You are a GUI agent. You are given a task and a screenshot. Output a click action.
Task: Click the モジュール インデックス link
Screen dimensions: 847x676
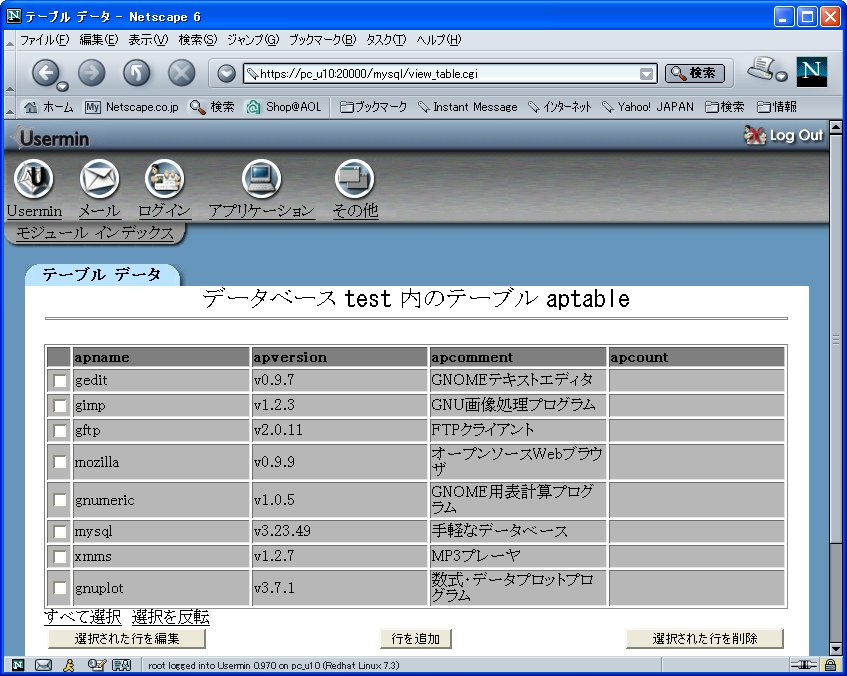(95, 233)
